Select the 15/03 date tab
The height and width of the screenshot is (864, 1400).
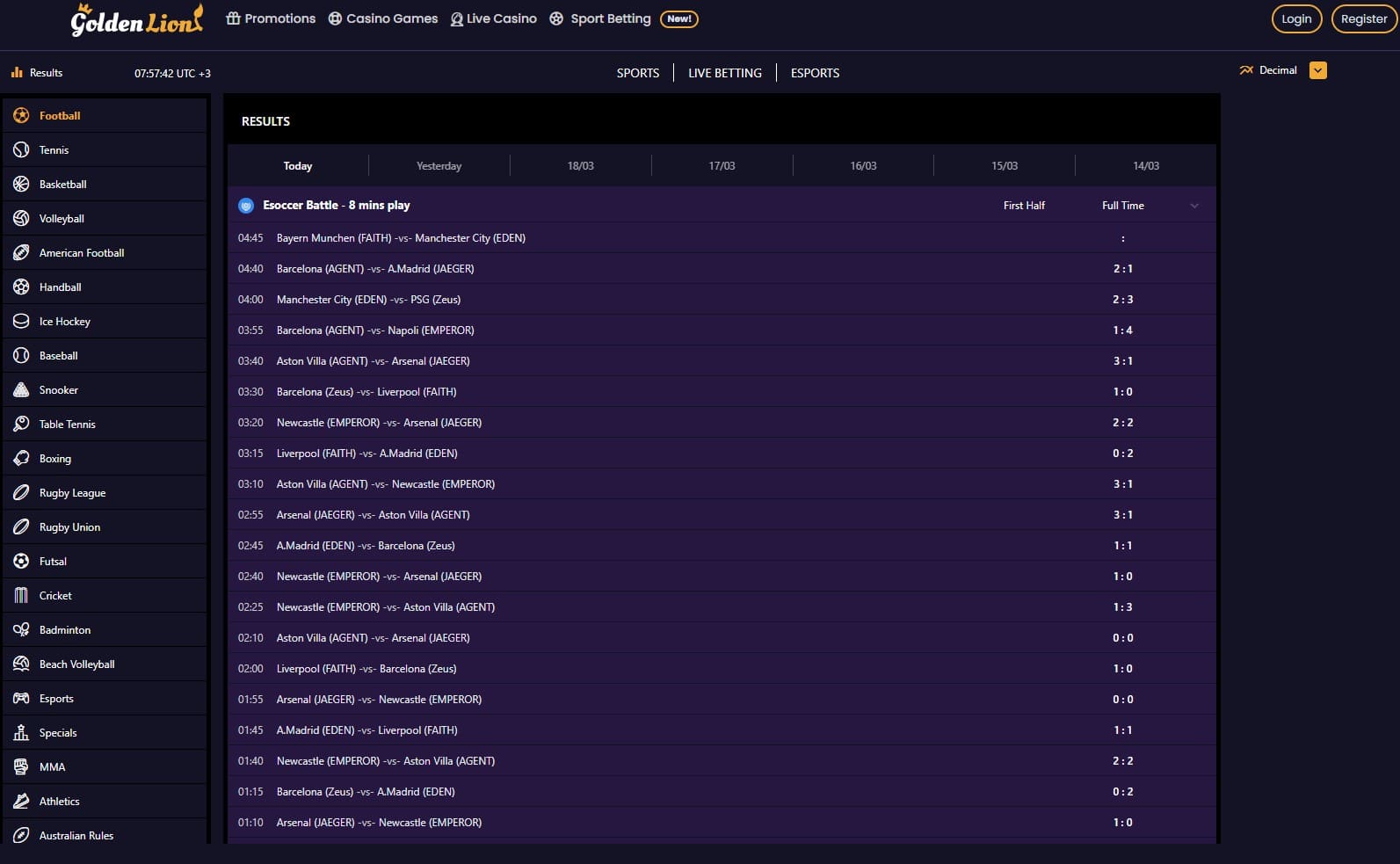(x=1005, y=166)
